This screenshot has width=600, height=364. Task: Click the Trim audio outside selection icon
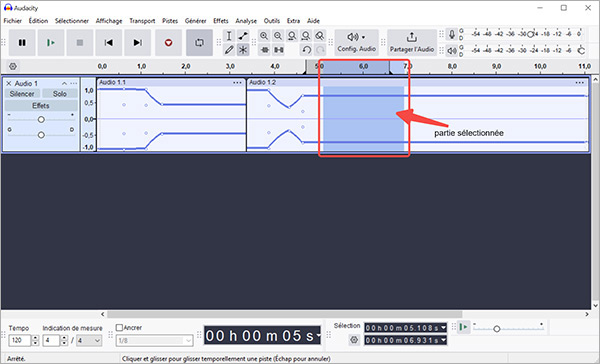coord(264,50)
